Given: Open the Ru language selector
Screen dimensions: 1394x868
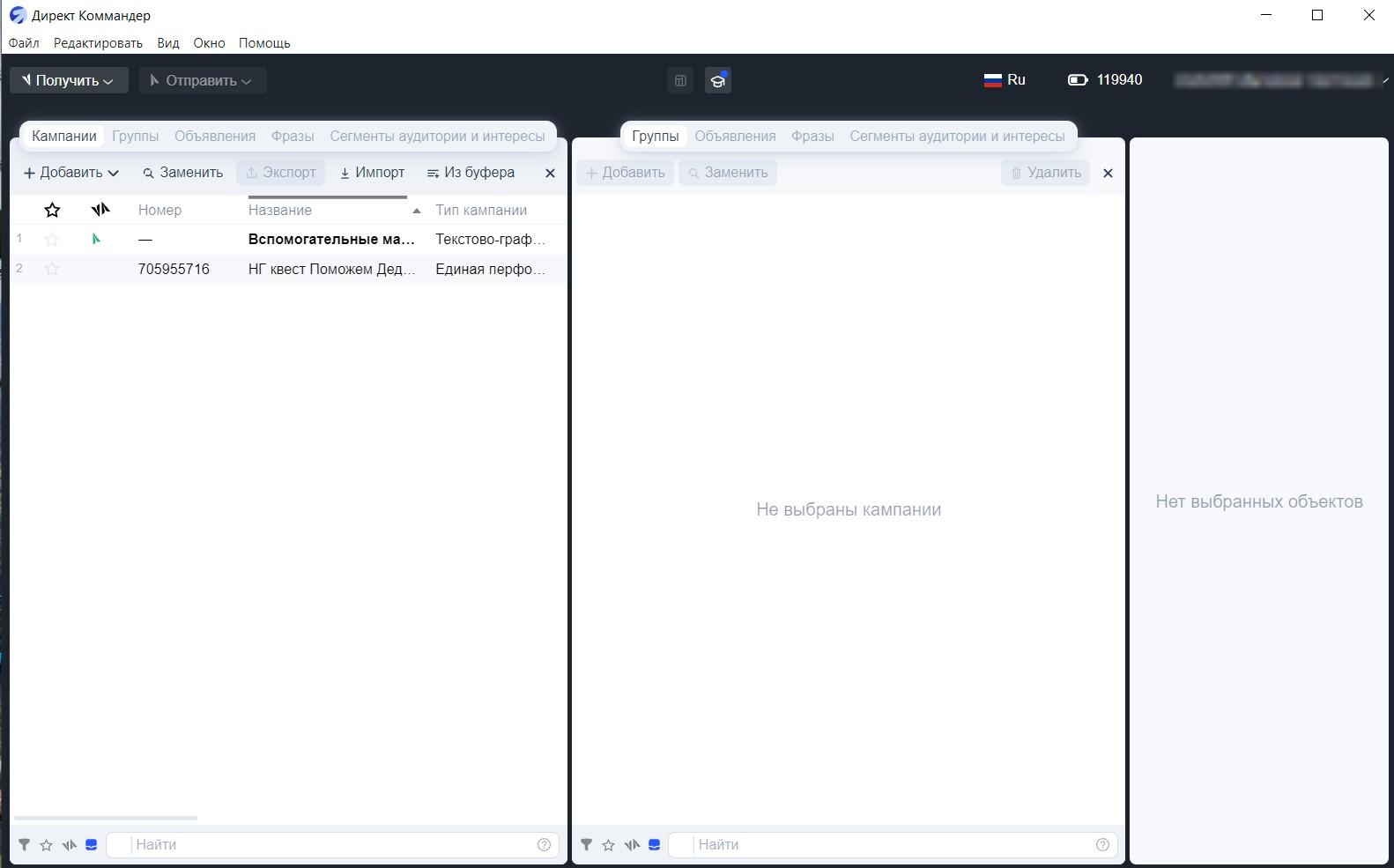Looking at the screenshot, I should pos(1005,80).
